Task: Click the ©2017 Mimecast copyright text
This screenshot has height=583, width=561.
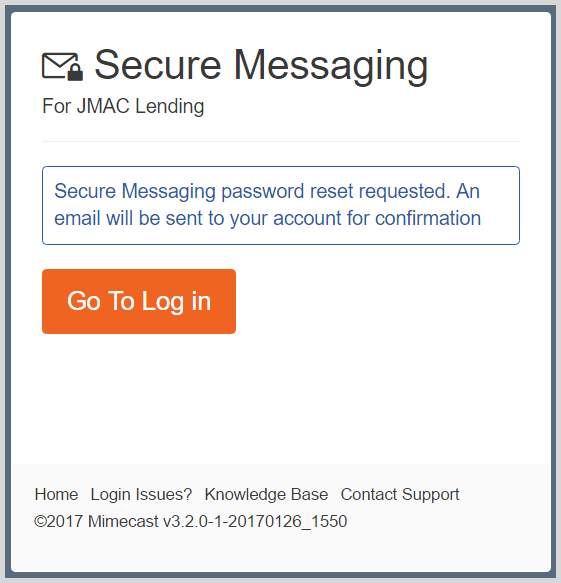Action: 96,521
